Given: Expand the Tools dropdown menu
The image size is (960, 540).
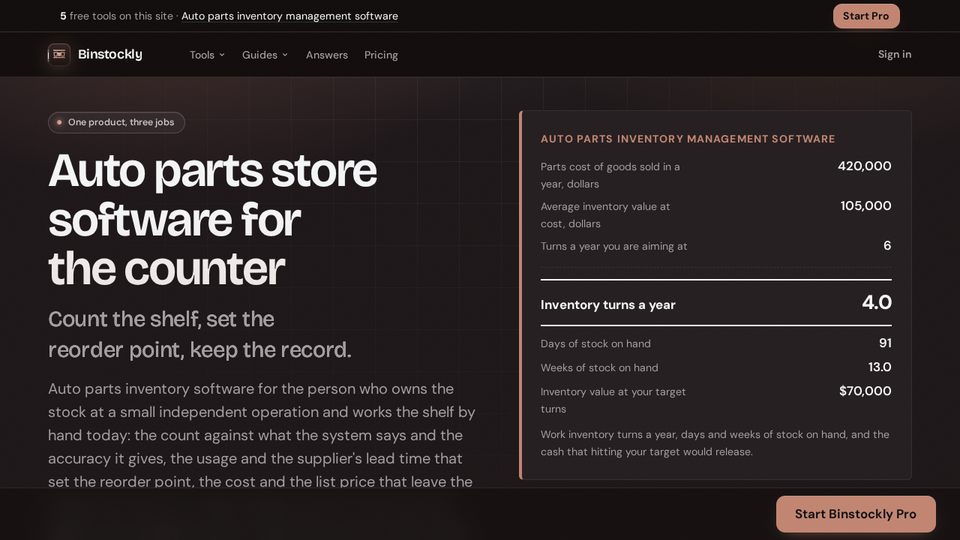Looking at the screenshot, I should coord(207,55).
